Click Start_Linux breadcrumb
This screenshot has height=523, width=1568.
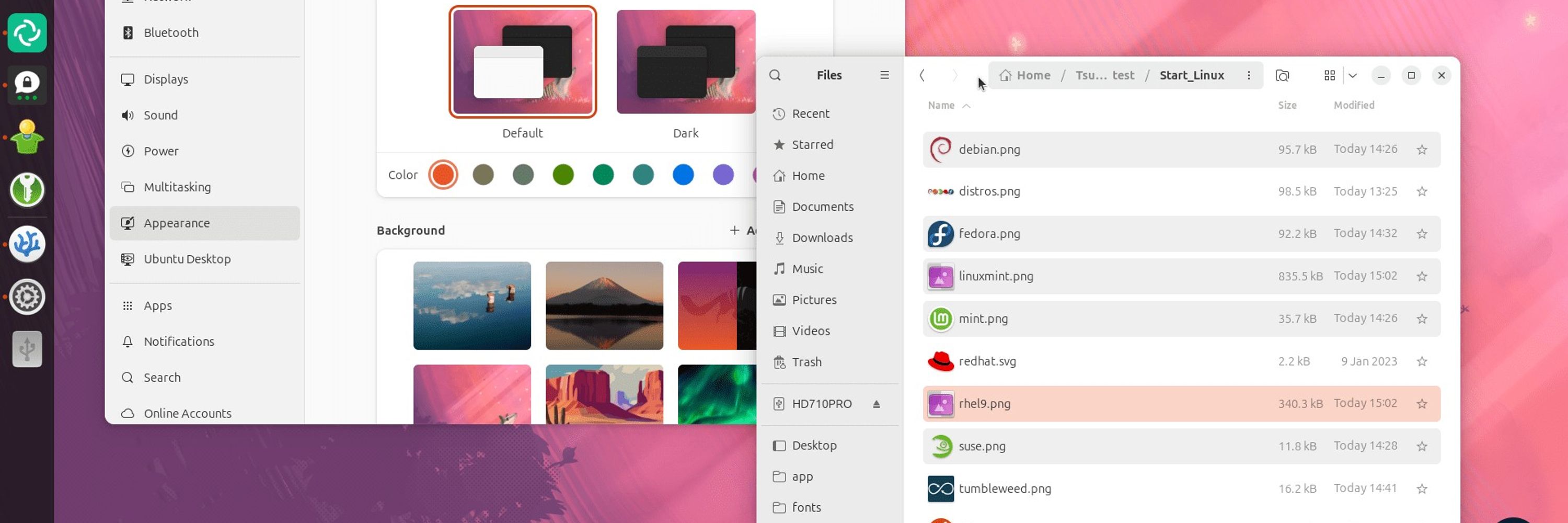1191,75
